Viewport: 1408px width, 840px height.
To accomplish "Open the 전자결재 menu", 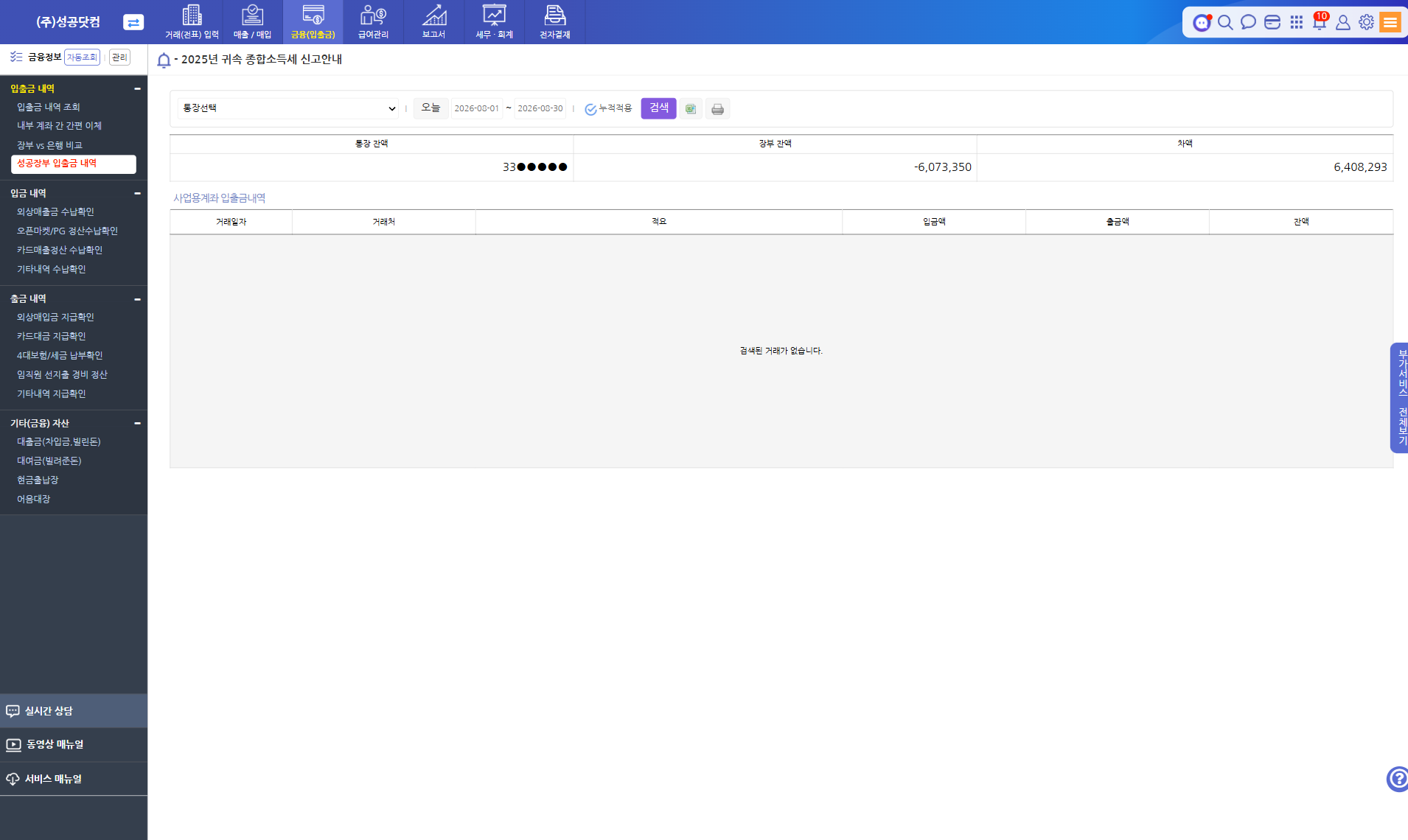I will pos(554,22).
